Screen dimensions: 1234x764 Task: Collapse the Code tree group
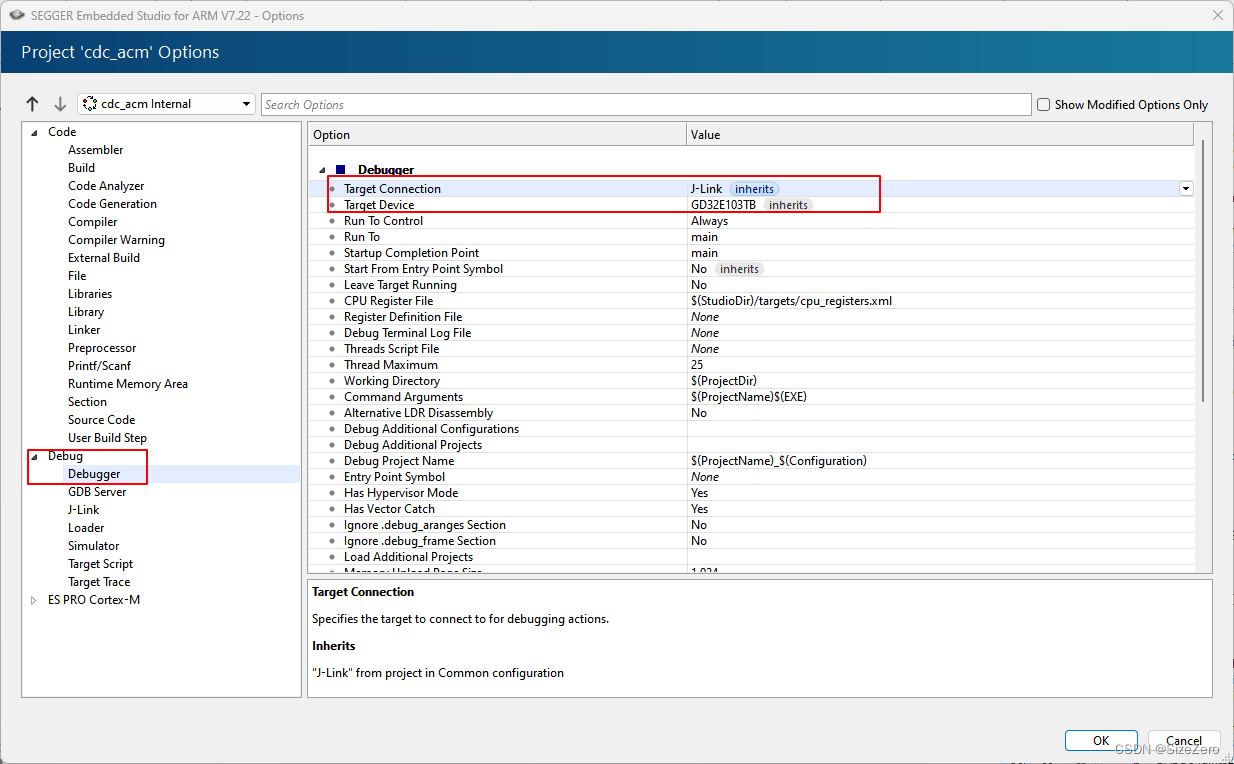(x=36, y=132)
